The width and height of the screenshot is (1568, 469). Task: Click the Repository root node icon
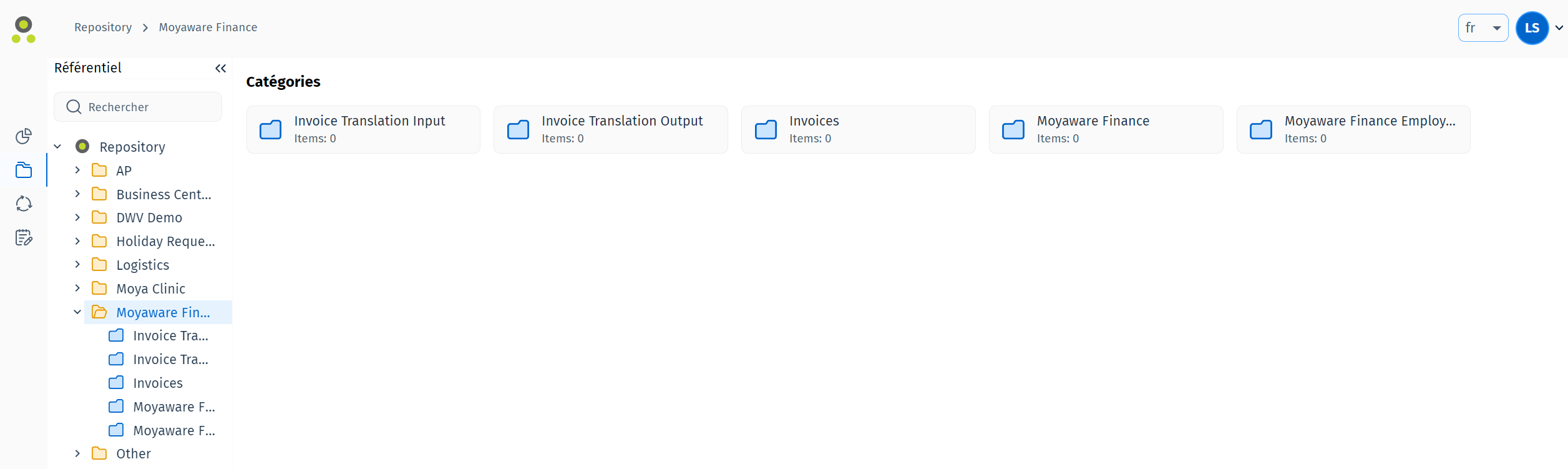point(82,147)
